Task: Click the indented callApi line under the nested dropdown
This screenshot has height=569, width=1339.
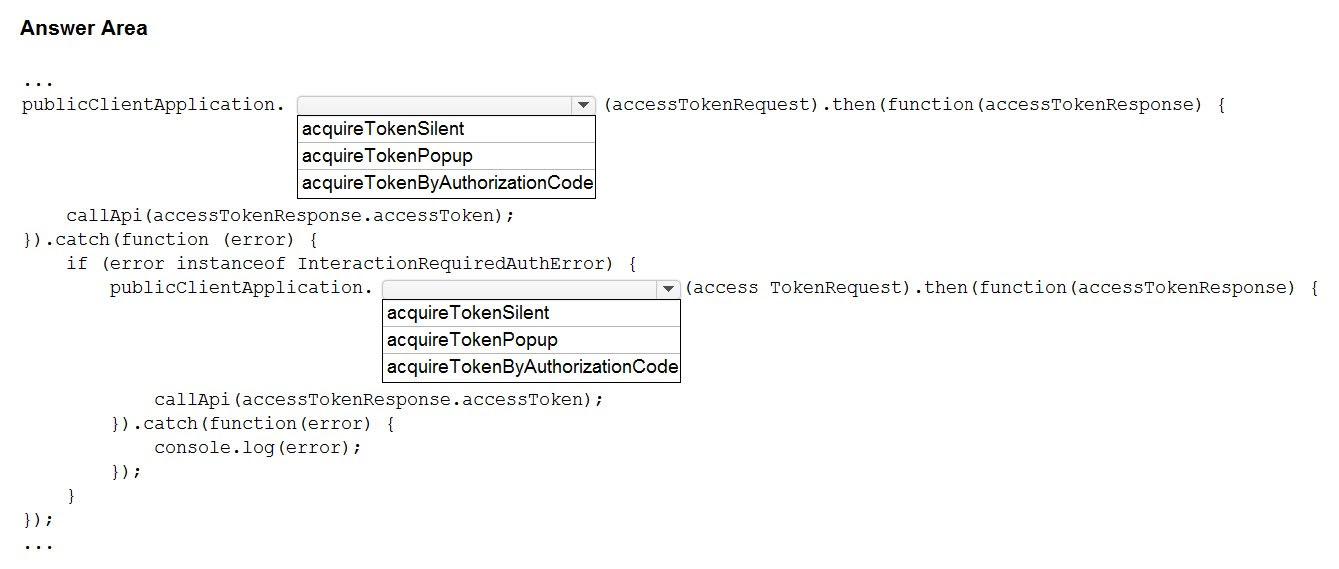Action: (379, 399)
